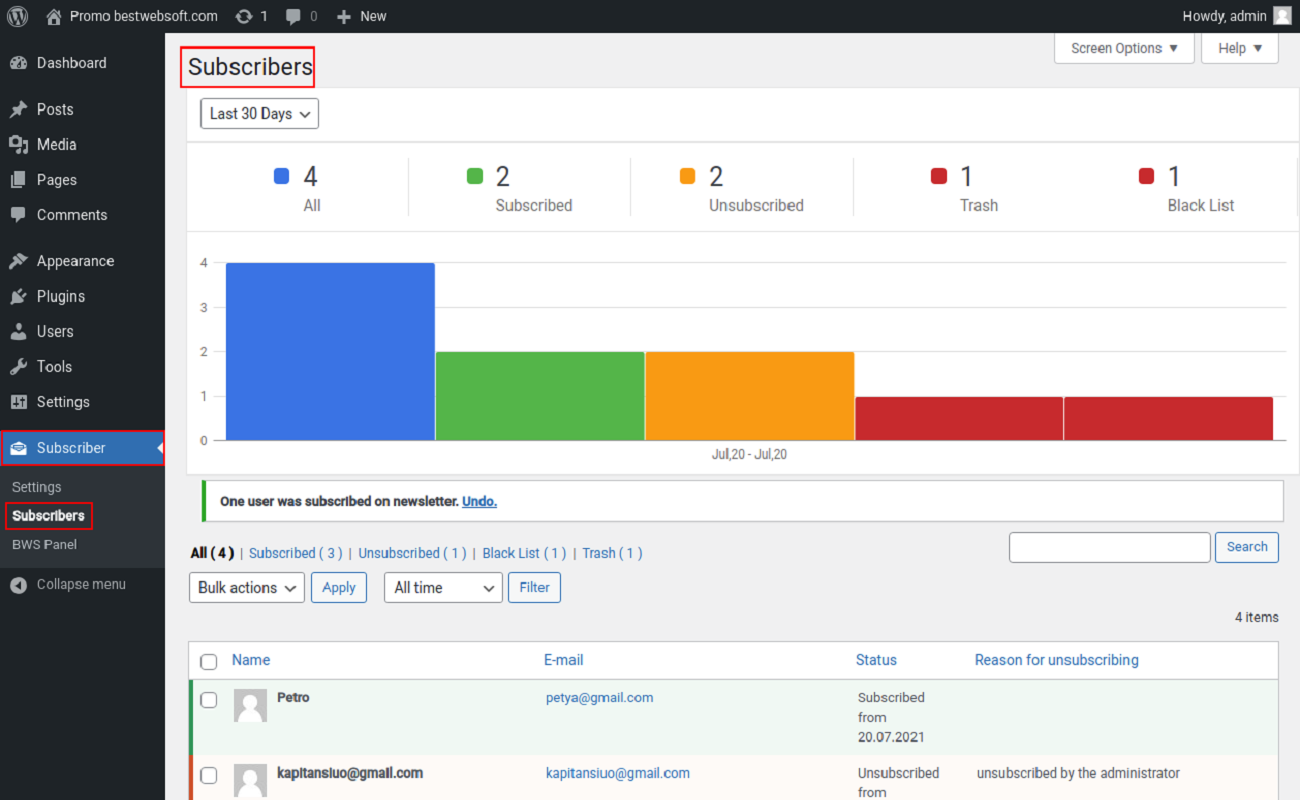
Task: Toggle the select-all checkbox in table header
Action: (208, 661)
